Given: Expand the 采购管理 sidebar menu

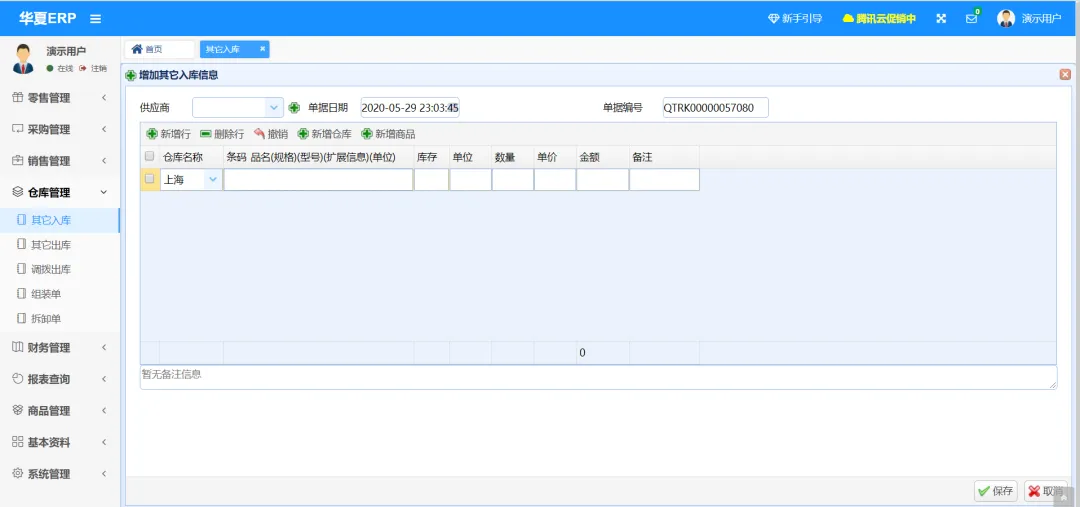Looking at the screenshot, I should (60, 130).
